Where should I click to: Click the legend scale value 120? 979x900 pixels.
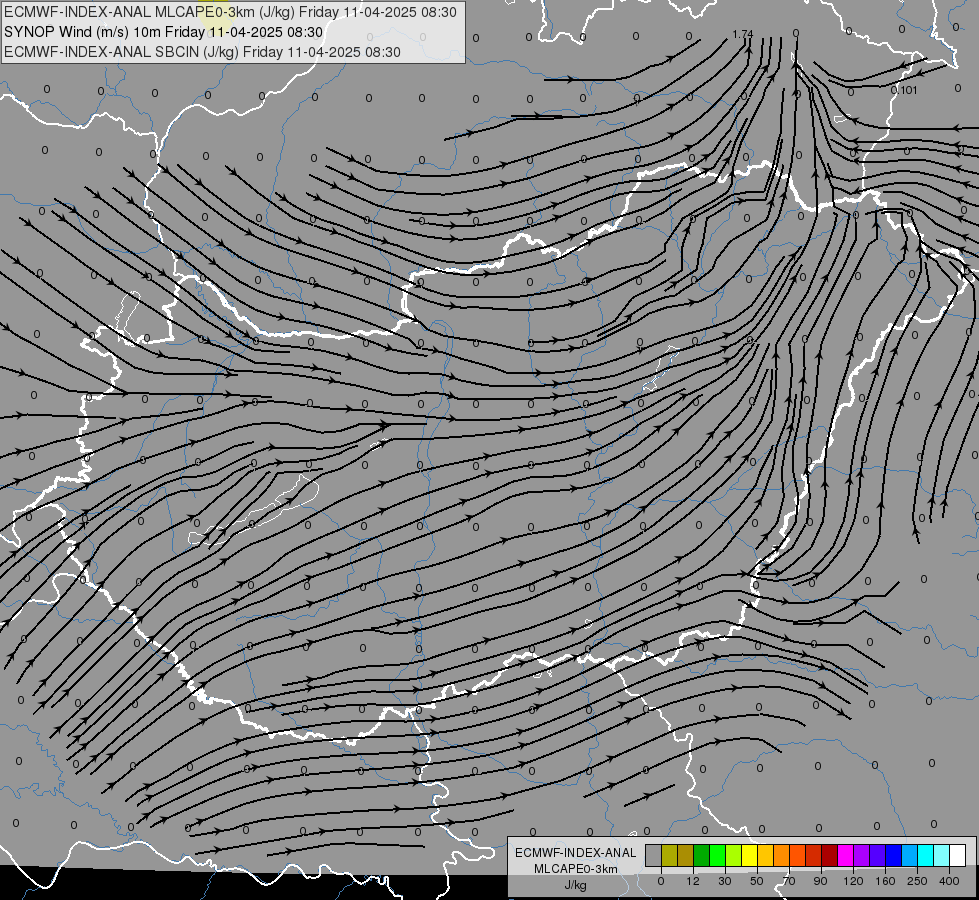pyautogui.click(x=854, y=881)
